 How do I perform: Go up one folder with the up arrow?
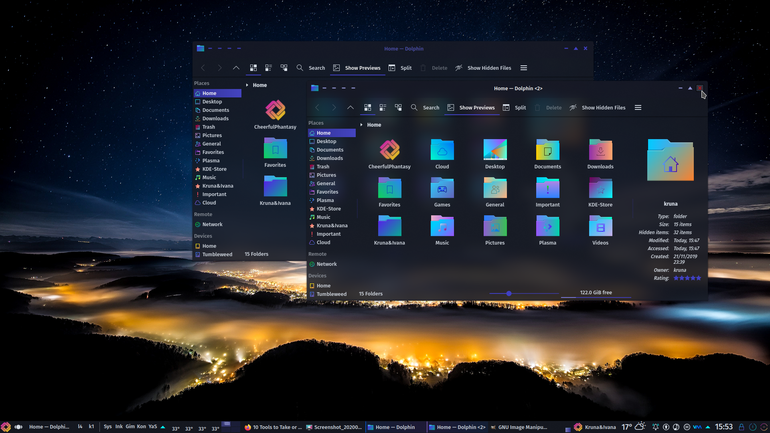point(350,108)
